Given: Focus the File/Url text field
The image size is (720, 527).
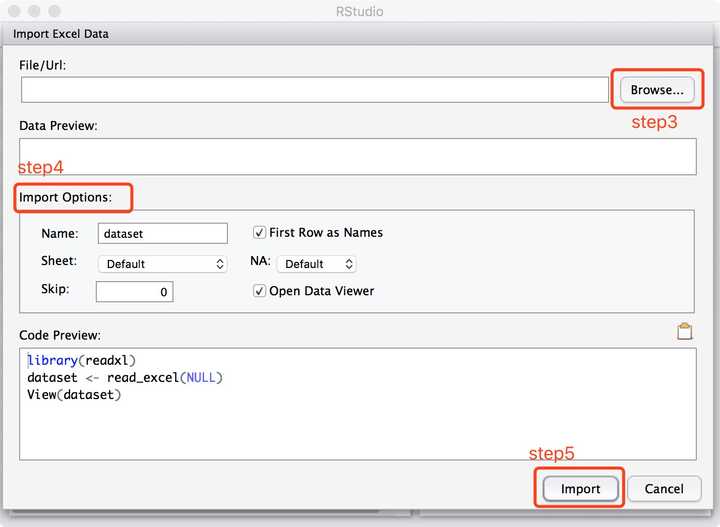Looking at the screenshot, I should click(x=315, y=90).
